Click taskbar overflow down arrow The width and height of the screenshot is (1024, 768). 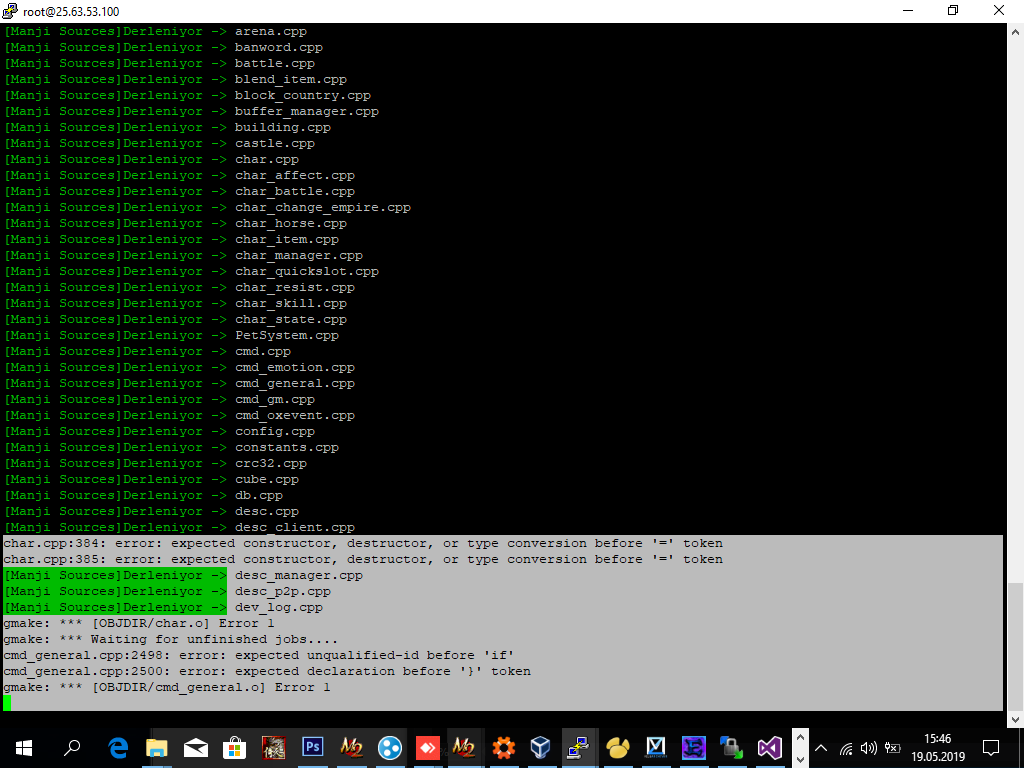(x=800, y=760)
